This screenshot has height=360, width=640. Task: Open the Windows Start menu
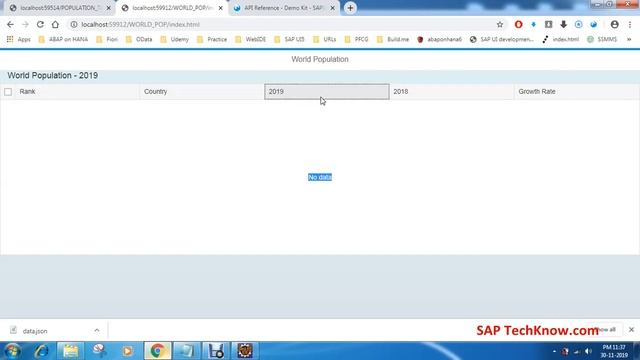(13, 351)
